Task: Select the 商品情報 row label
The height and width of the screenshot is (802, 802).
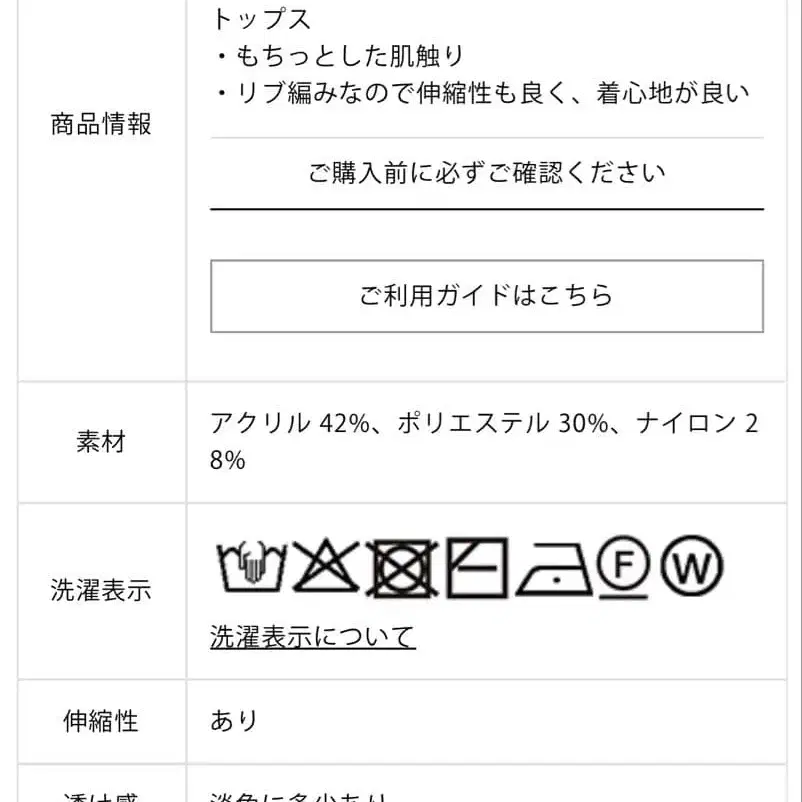Action: coord(98,122)
